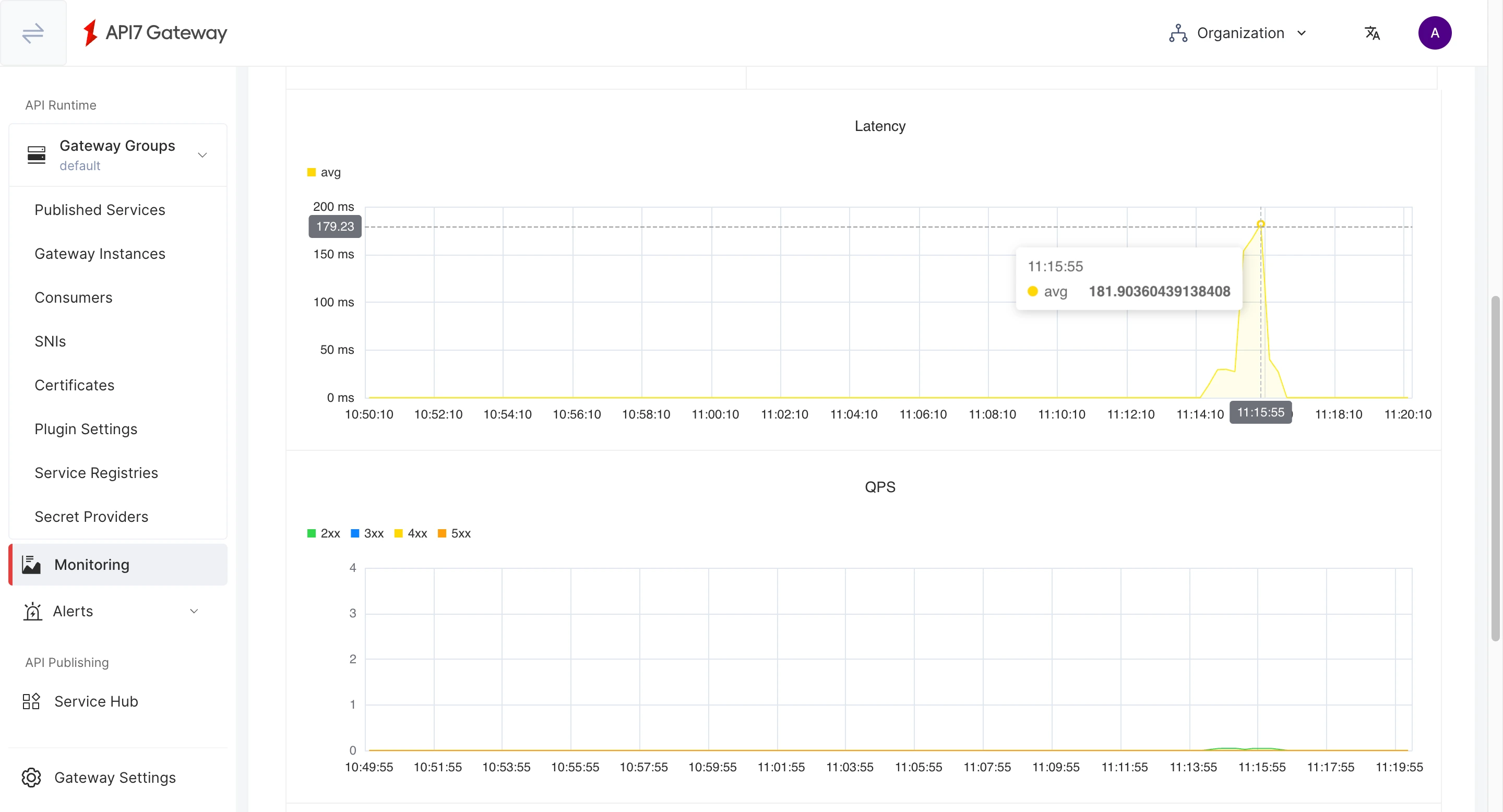Click the 181.90360439138408 tooltip value
This screenshot has width=1503, height=812.
point(1159,291)
